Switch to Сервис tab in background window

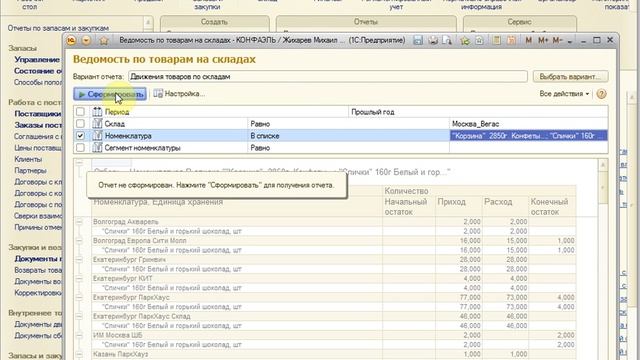pyautogui.click(x=520, y=22)
